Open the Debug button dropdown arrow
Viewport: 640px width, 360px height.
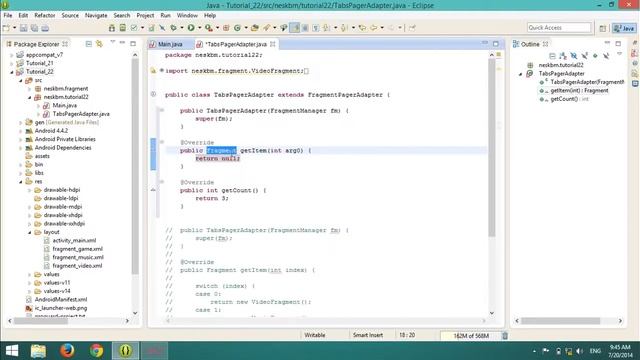point(182,28)
